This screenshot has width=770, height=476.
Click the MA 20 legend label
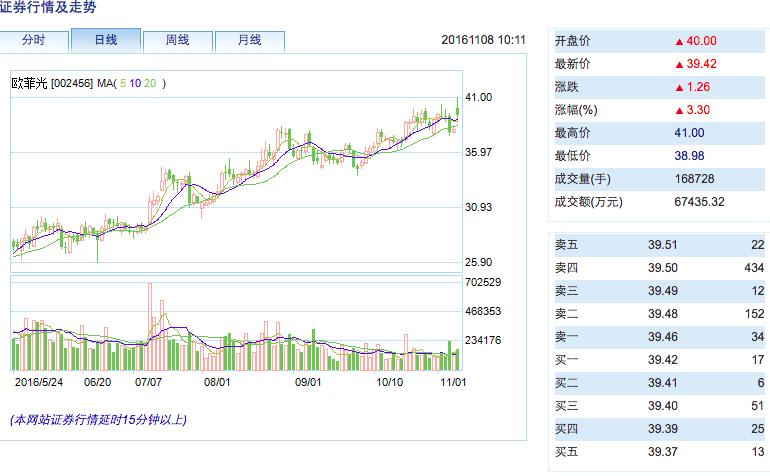click(x=151, y=83)
